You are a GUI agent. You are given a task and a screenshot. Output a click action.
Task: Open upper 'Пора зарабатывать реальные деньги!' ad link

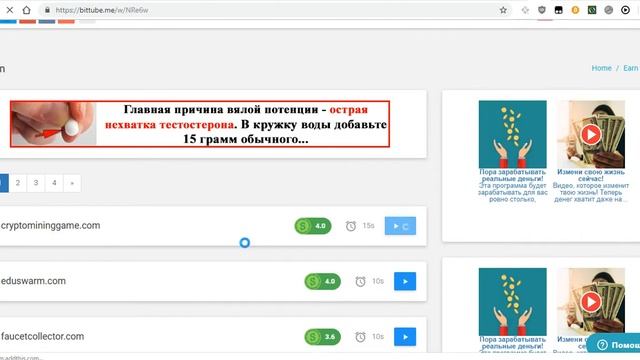tap(513, 176)
